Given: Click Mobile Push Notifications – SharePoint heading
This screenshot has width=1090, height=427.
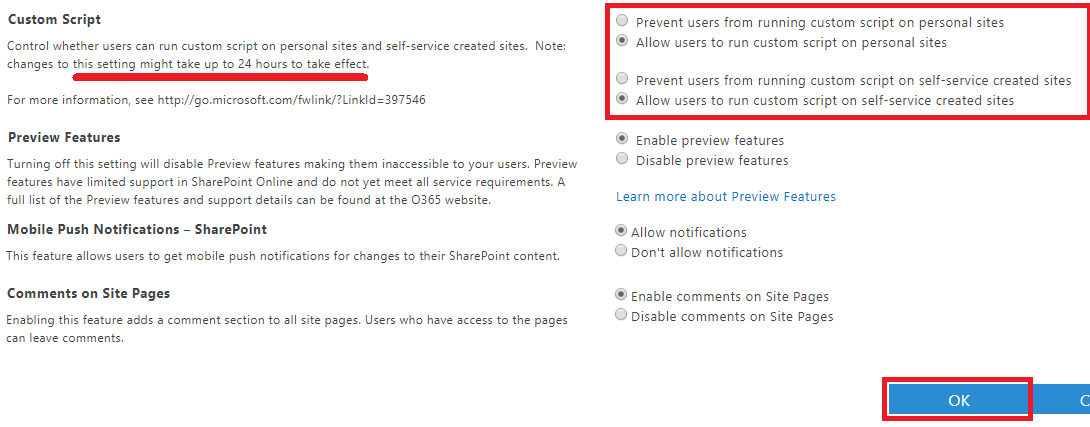Looking at the screenshot, I should 137,229.
